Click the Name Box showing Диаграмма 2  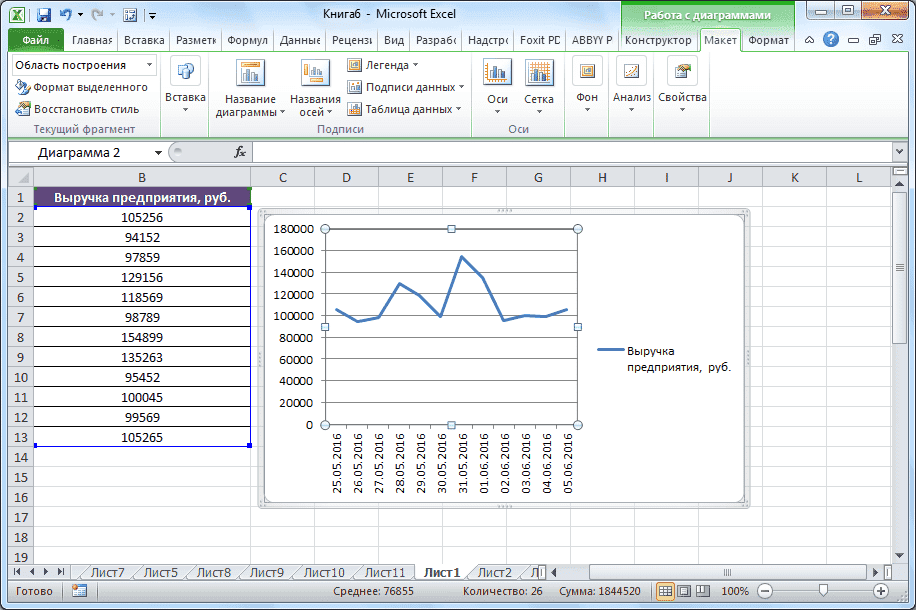pyautogui.click(x=80, y=152)
